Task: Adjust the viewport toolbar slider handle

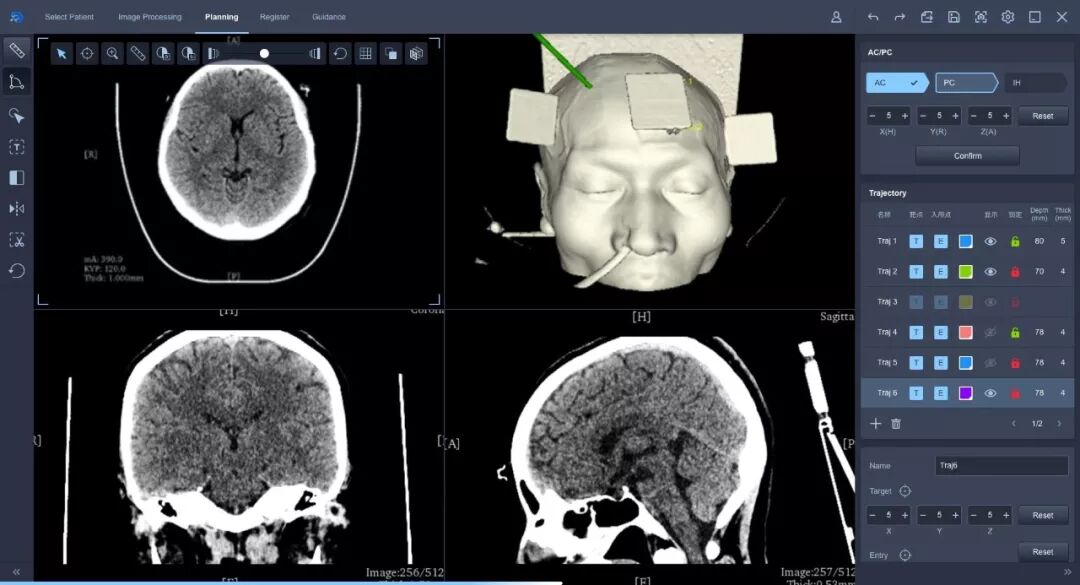Action: 264,54
